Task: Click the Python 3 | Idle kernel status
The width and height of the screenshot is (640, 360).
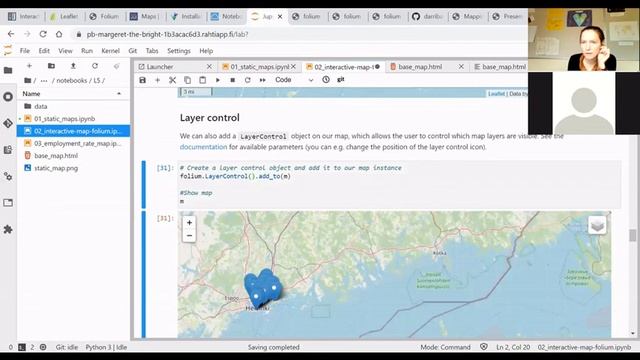Action: pyautogui.click(x=106, y=347)
